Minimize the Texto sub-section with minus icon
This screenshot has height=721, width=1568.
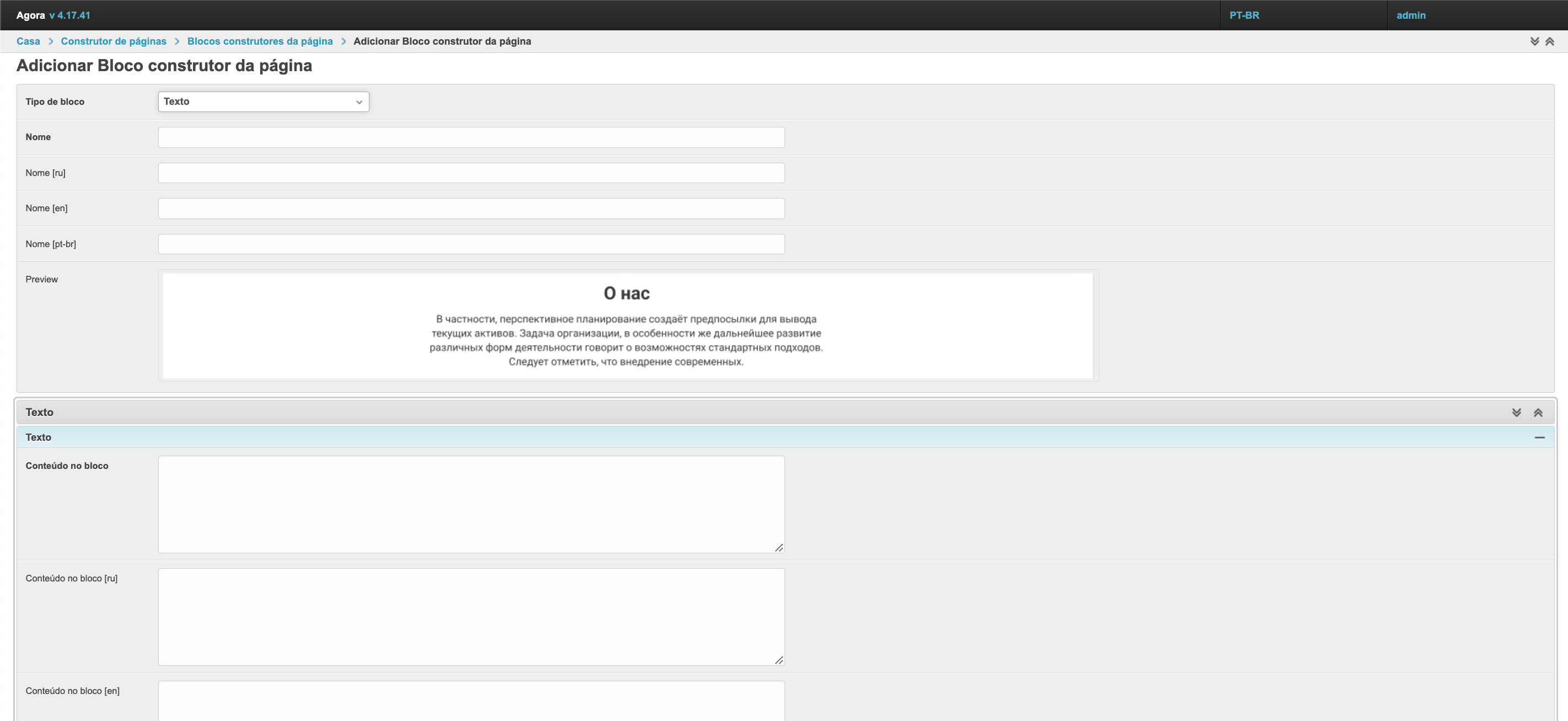1539,437
